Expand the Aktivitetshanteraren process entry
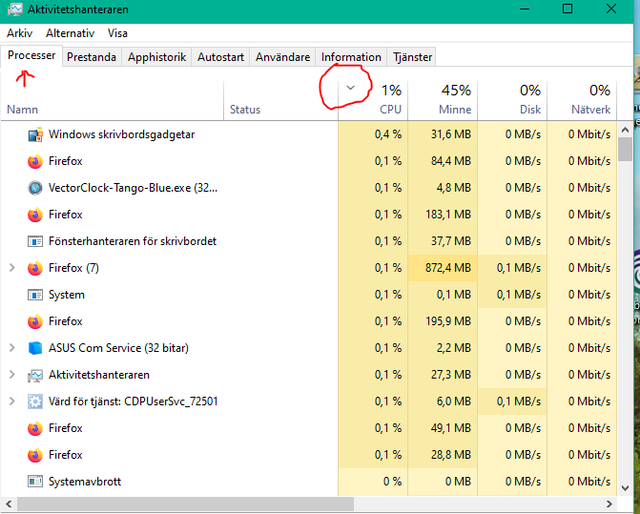Screen dimensions: 640x514 pyautogui.click(x=12, y=374)
